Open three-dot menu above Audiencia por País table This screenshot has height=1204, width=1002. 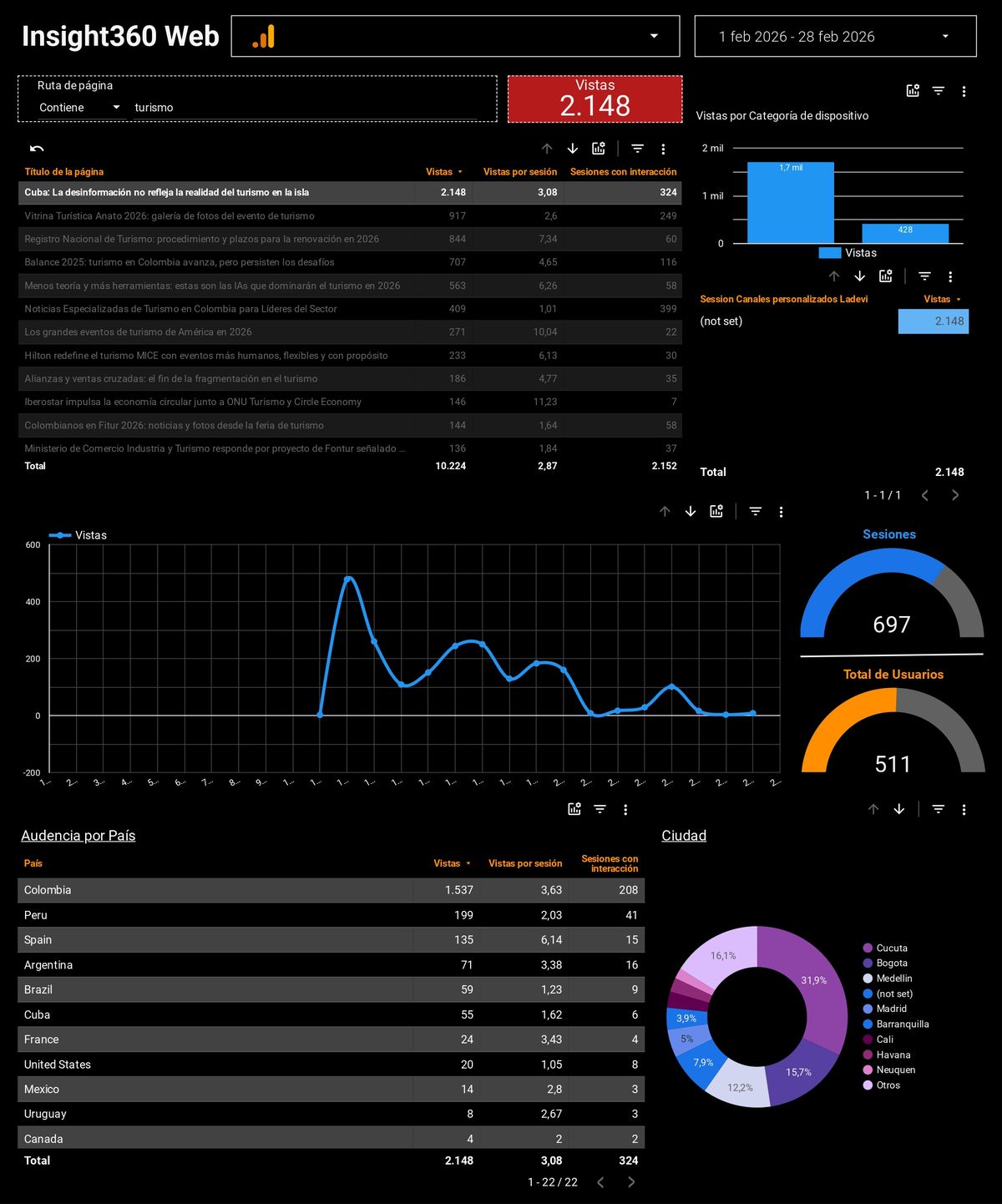point(625,809)
